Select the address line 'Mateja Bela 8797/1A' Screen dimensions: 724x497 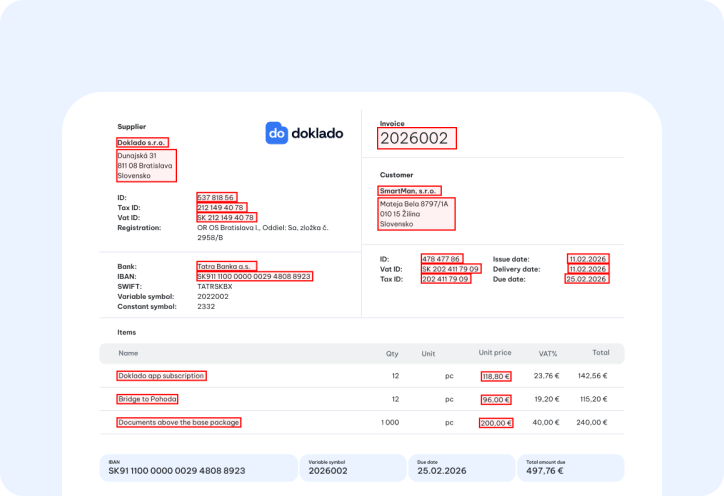(414, 204)
